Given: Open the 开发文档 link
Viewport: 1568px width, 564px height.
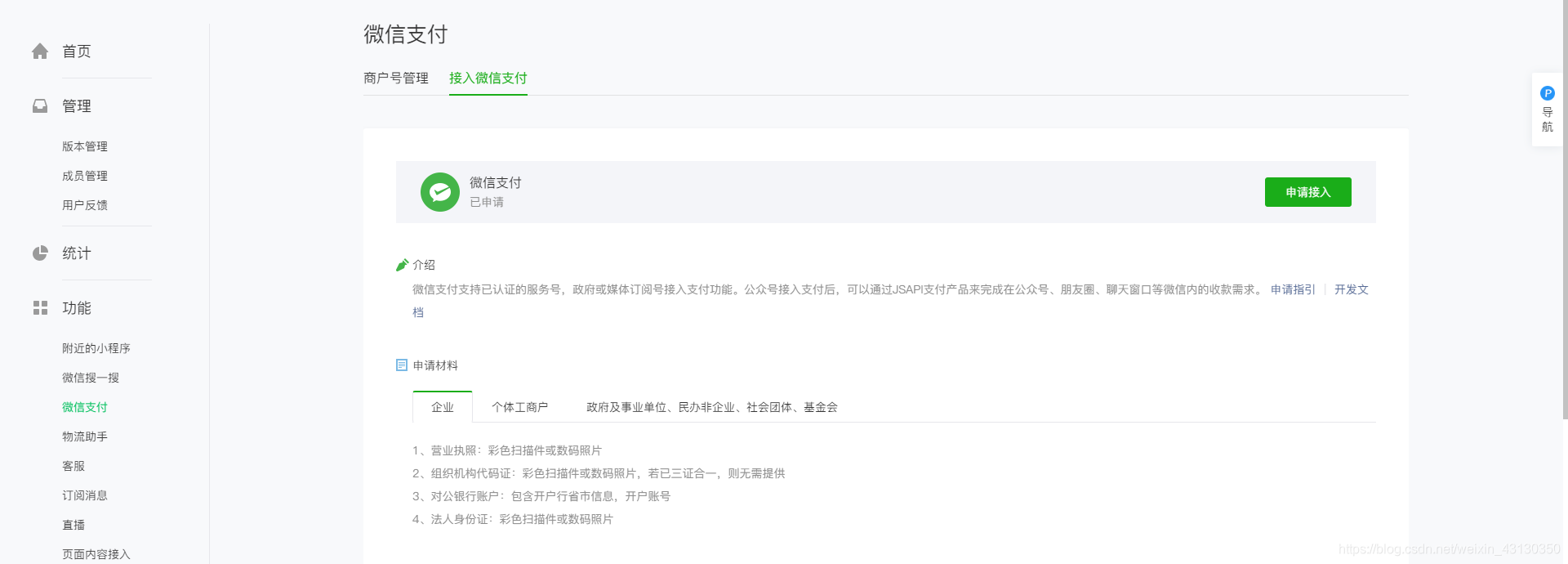Looking at the screenshot, I should click(x=1352, y=289).
